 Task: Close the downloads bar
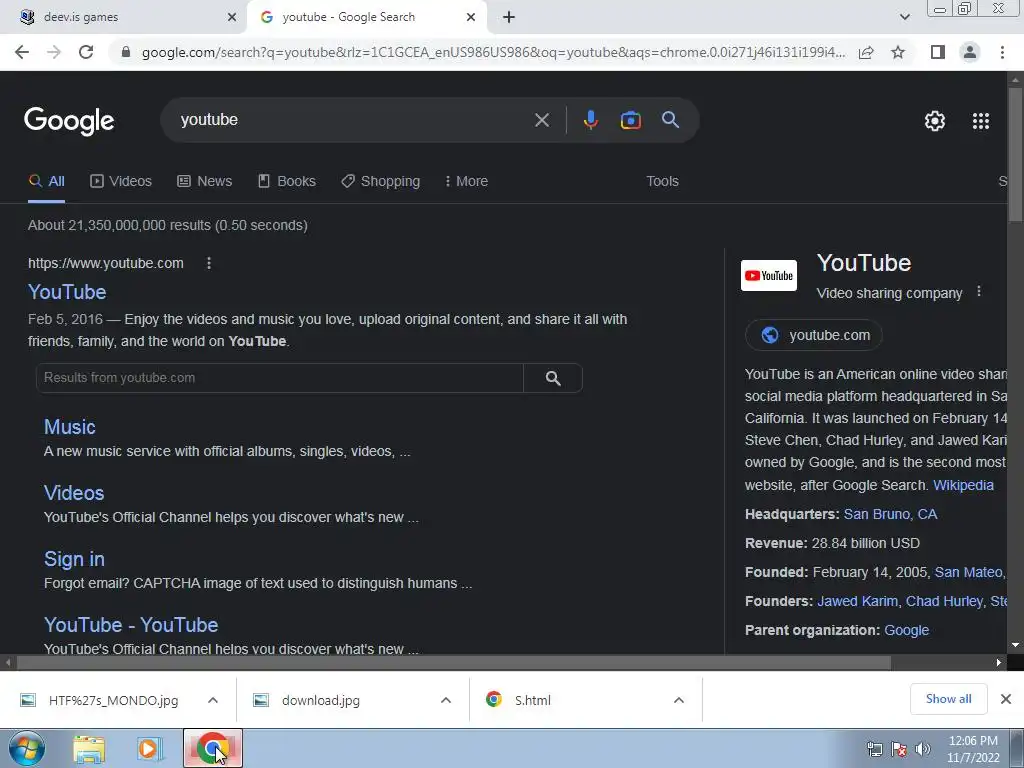click(x=1006, y=699)
